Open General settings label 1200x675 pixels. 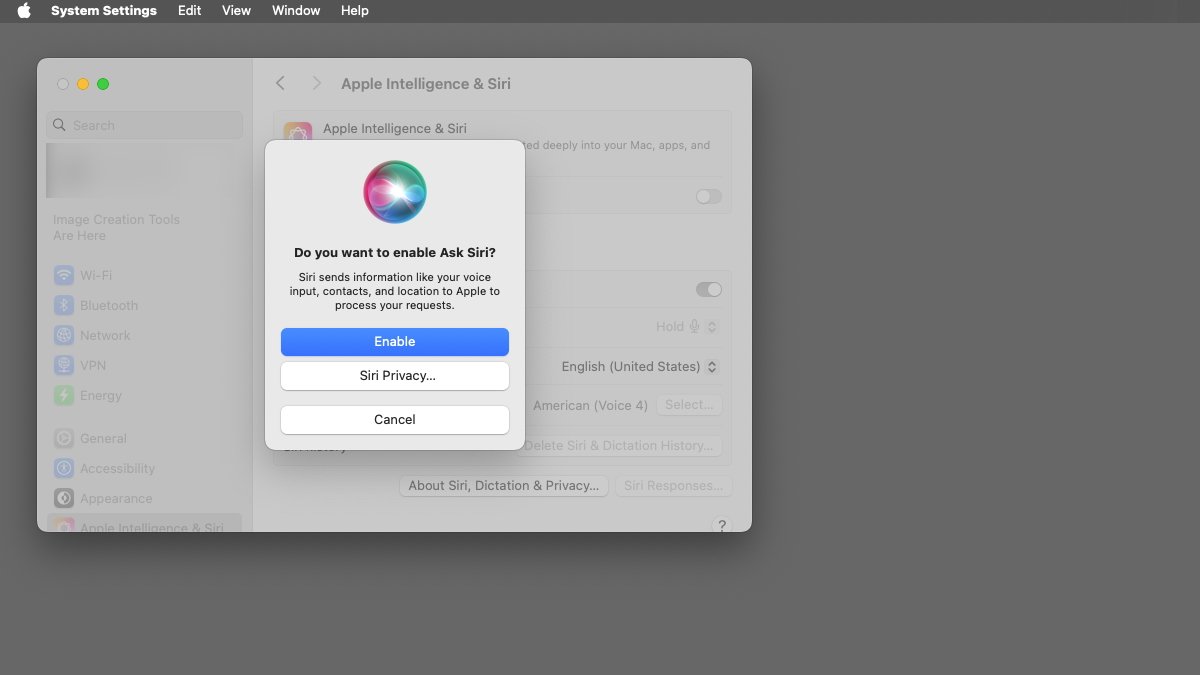103,438
